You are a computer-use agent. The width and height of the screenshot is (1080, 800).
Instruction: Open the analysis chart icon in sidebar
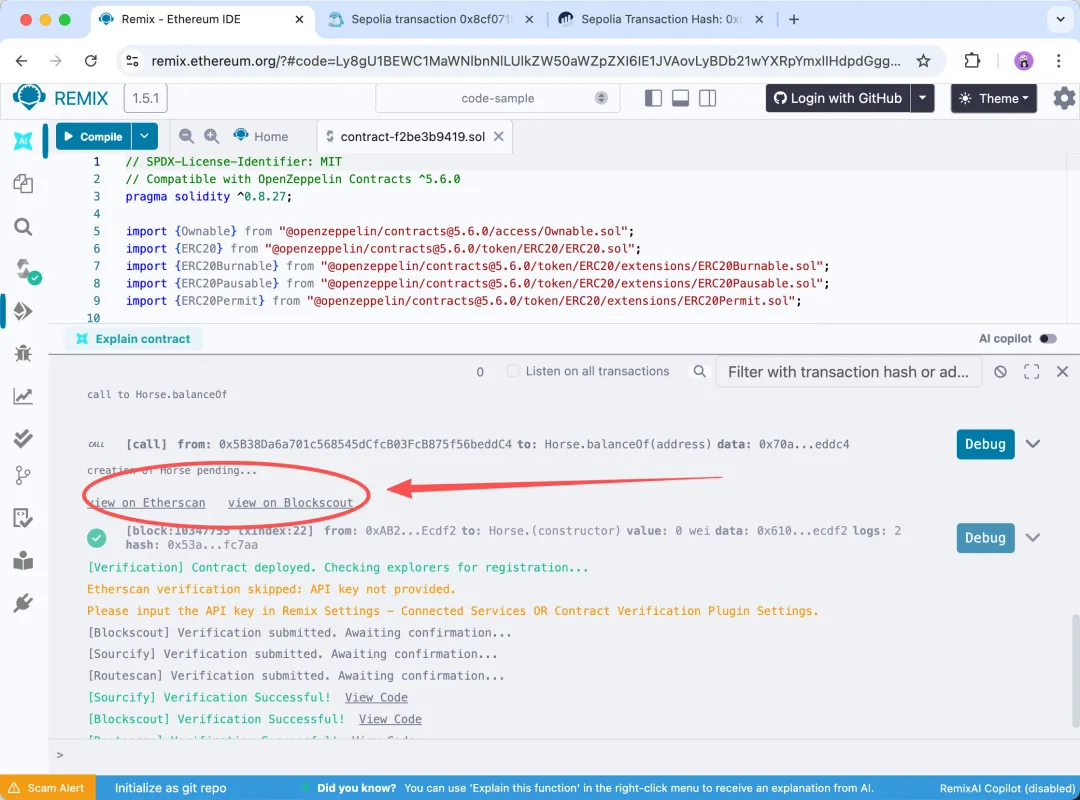point(23,396)
